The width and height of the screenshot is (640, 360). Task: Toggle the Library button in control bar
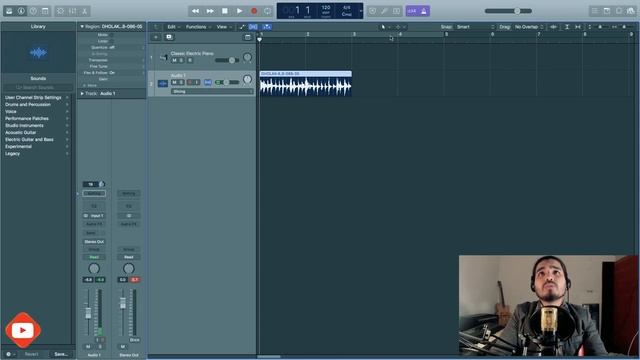[x=9, y=11]
